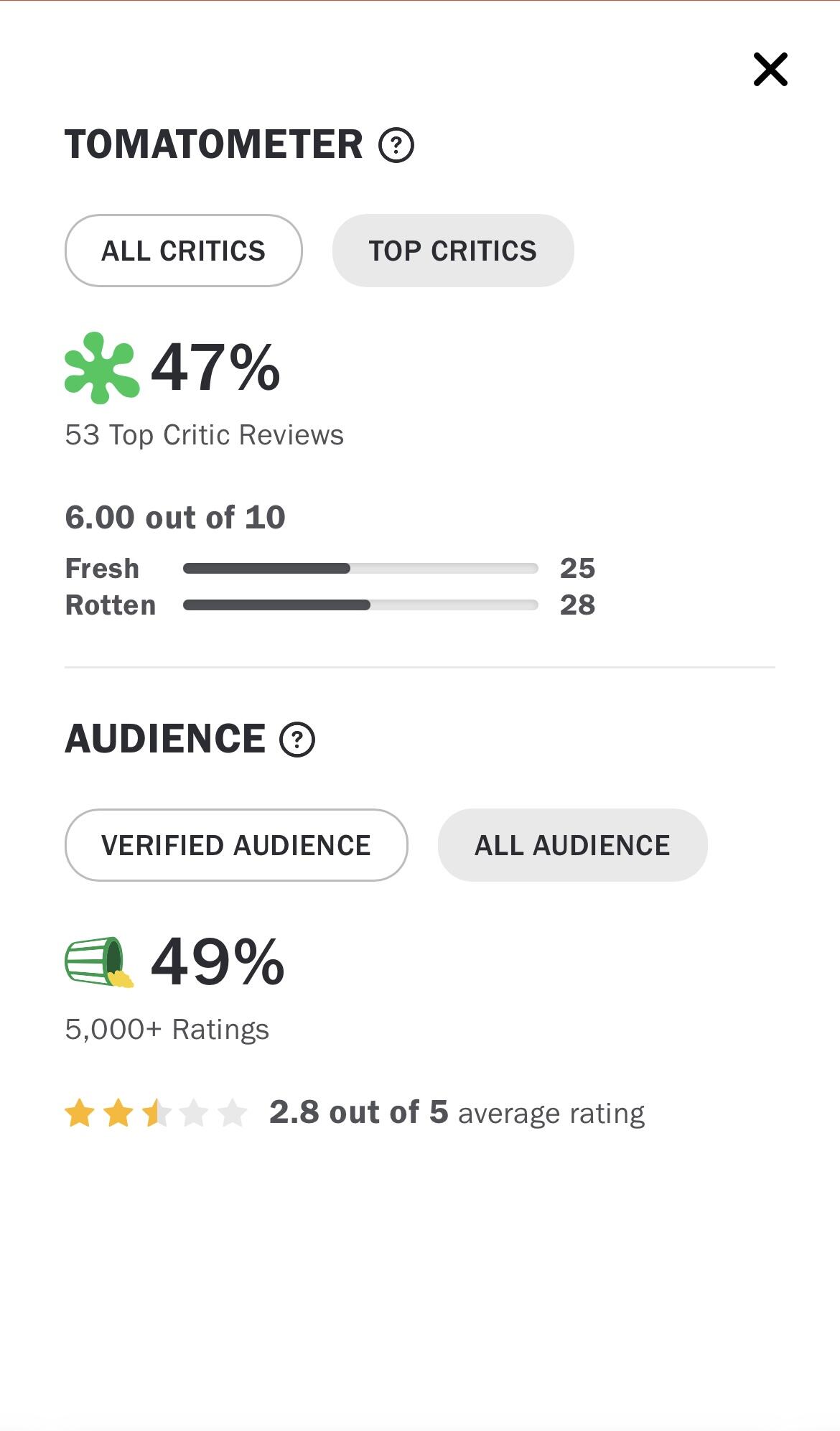Close the ratings details overlay

770,70
